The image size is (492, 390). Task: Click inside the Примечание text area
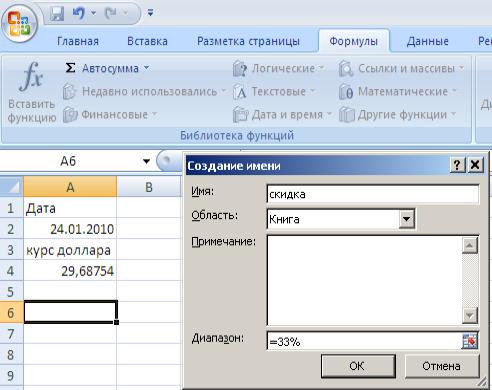[364, 280]
